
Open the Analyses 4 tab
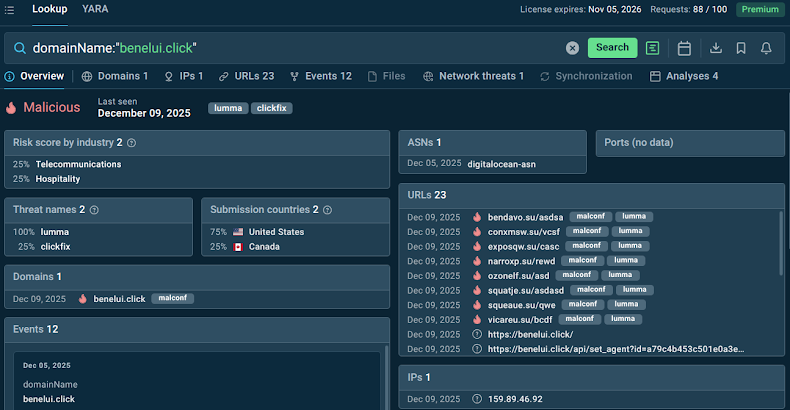coord(684,76)
